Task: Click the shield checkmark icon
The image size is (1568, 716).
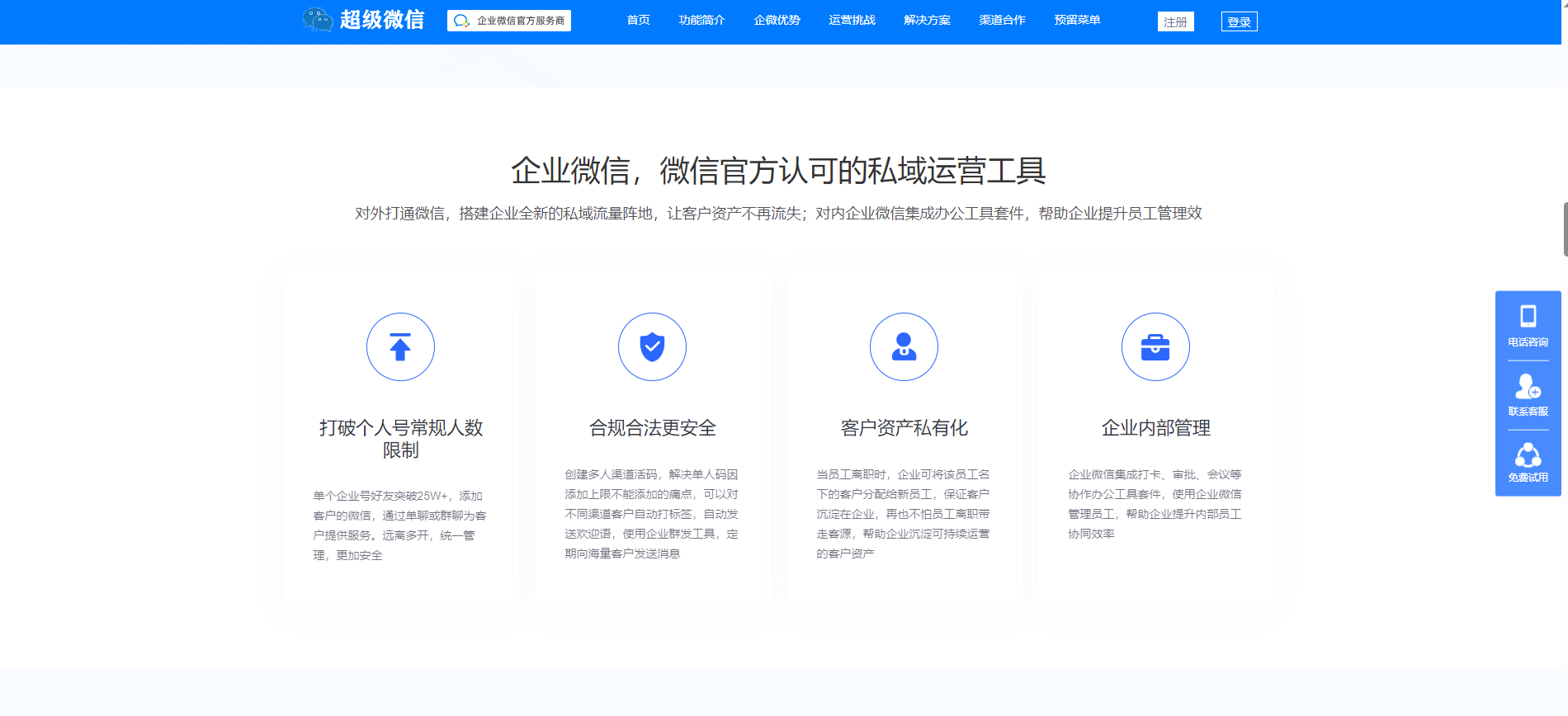Action: [652, 347]
